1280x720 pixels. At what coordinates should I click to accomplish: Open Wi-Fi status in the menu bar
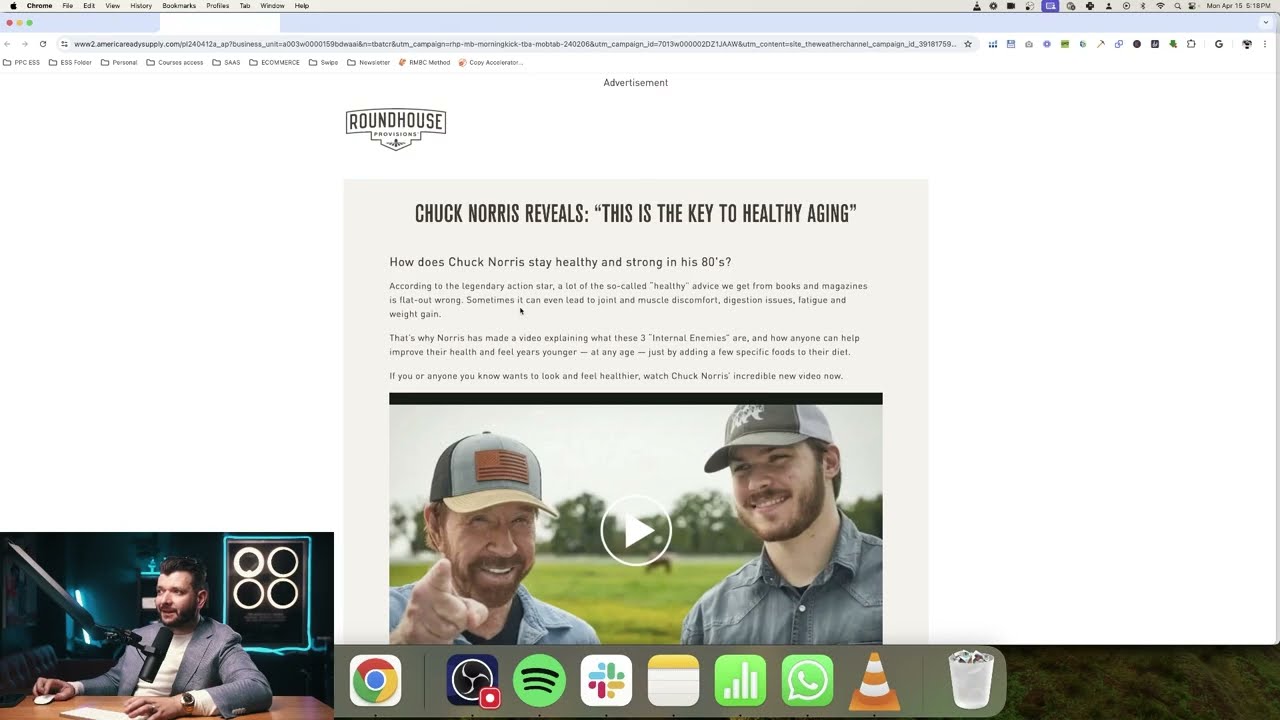tap(1160, 6)
